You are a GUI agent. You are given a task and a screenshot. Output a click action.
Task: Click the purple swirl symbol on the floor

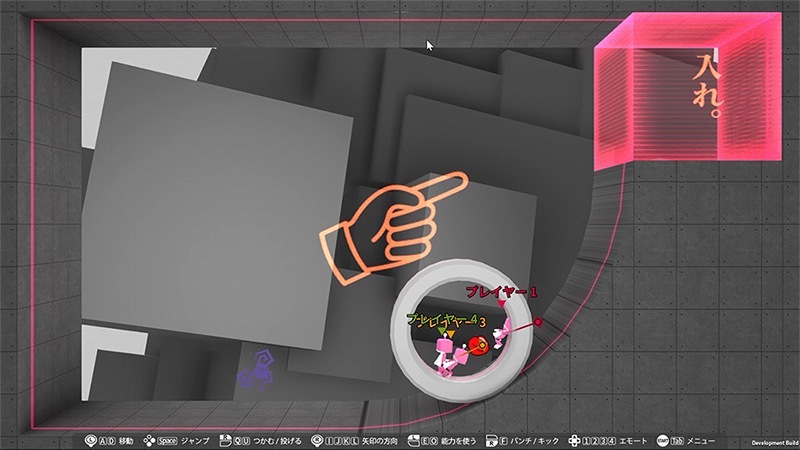(259, 368)
